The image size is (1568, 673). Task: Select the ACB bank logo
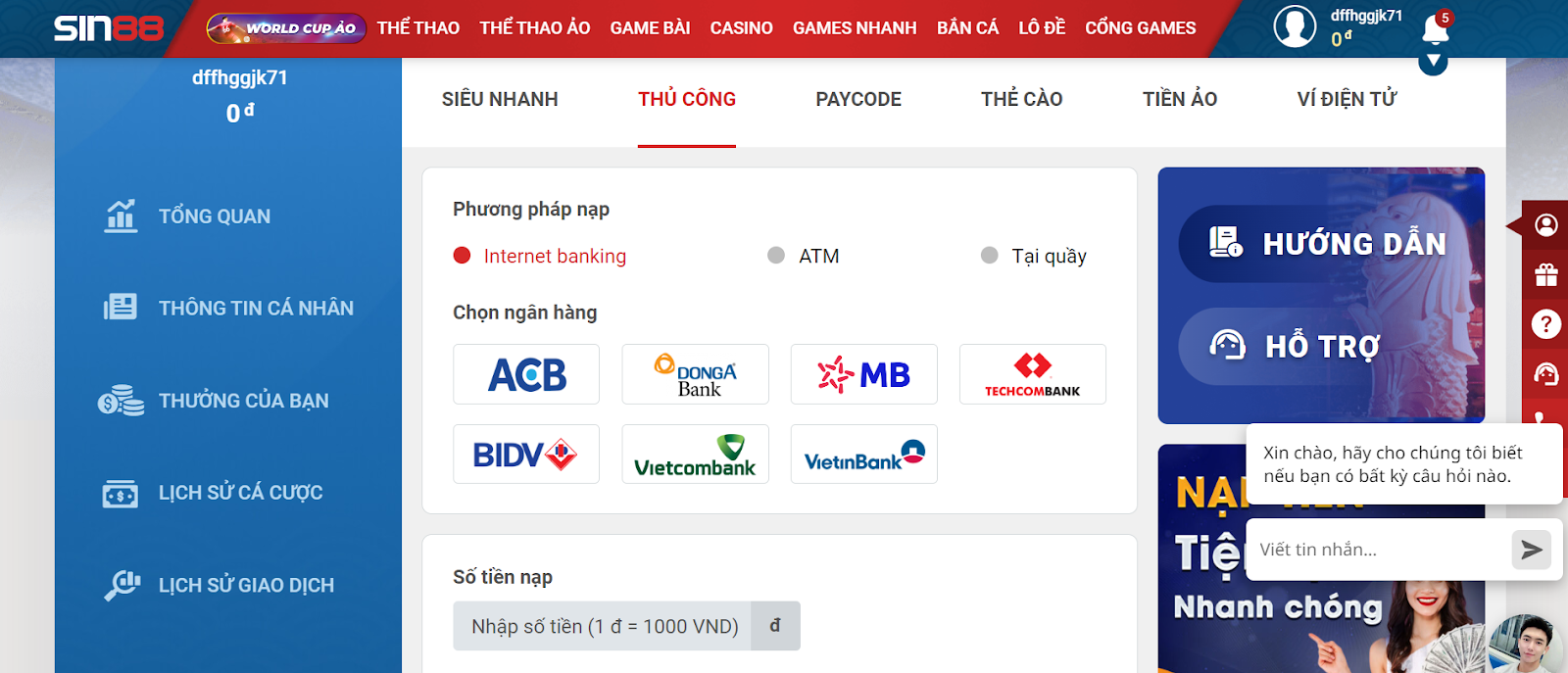click(x=526, y=374)
